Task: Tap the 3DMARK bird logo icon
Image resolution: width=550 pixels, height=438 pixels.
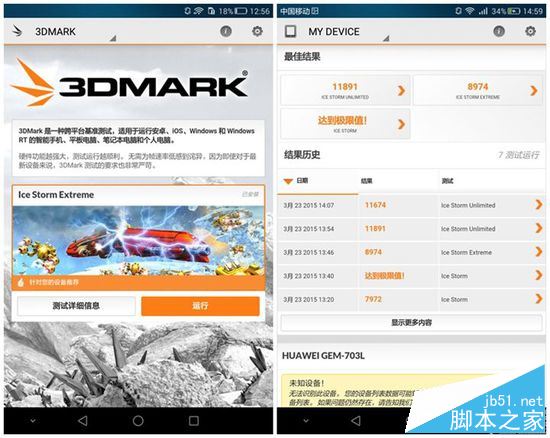Action: [17, 31]
